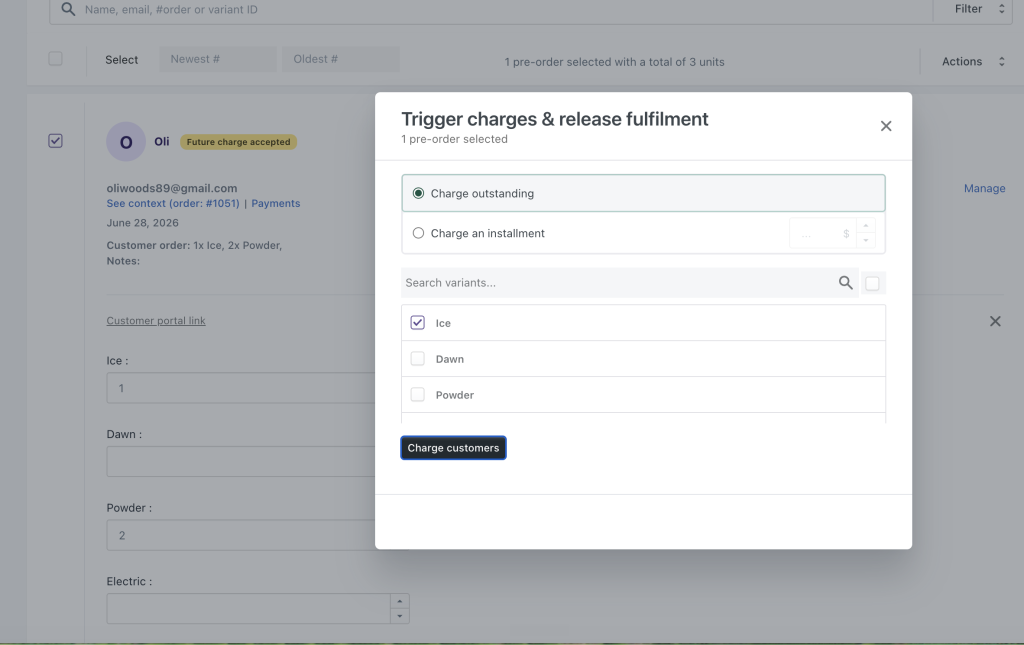The width and height of the screenshot is (1024, 645).
Task: Click the Charge customers button
Action: 453,448
